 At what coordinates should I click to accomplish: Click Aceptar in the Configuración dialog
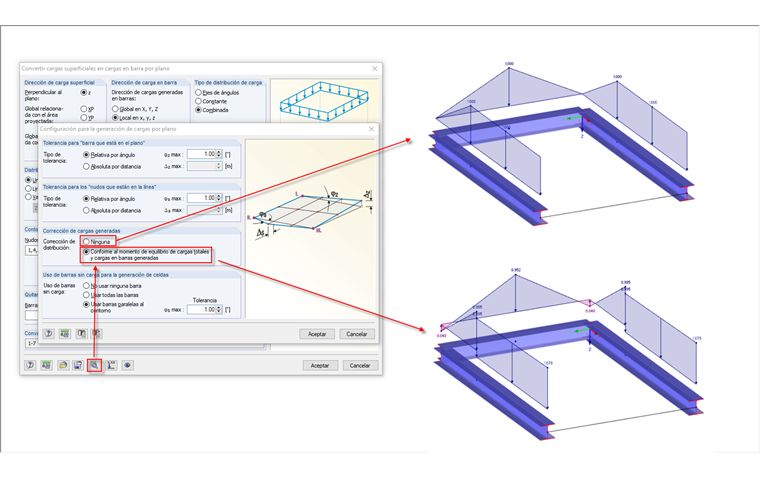317,334
